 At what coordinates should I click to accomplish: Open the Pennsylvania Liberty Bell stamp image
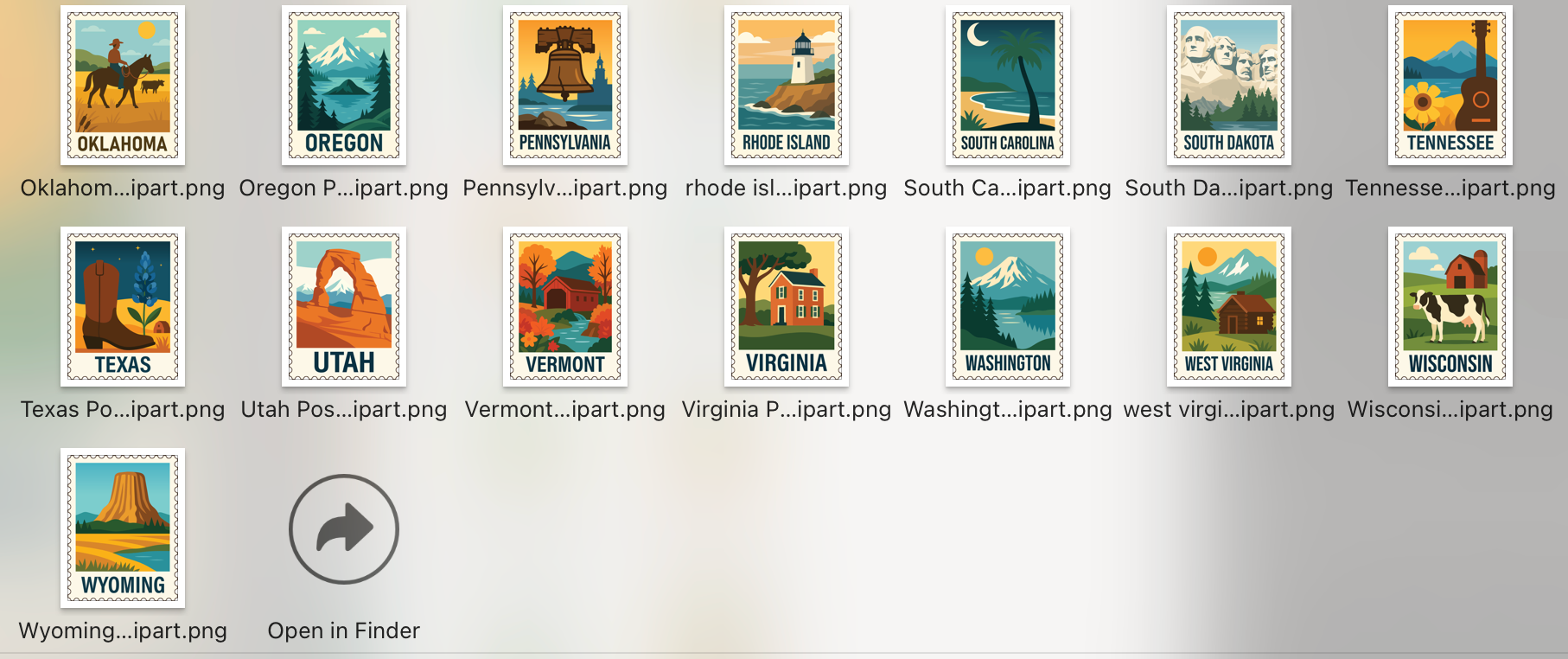click(565, 85)
